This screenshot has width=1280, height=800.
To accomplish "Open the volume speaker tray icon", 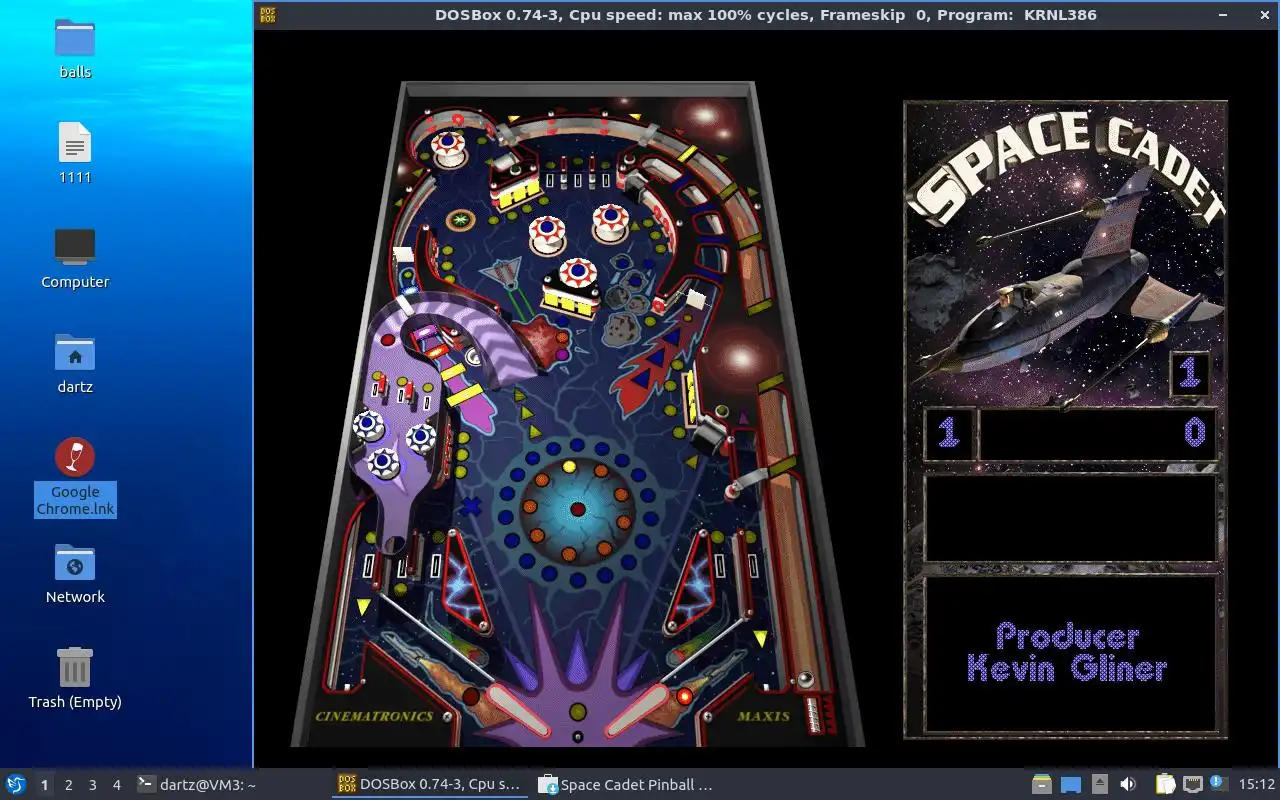I will tap(1128, 785).
